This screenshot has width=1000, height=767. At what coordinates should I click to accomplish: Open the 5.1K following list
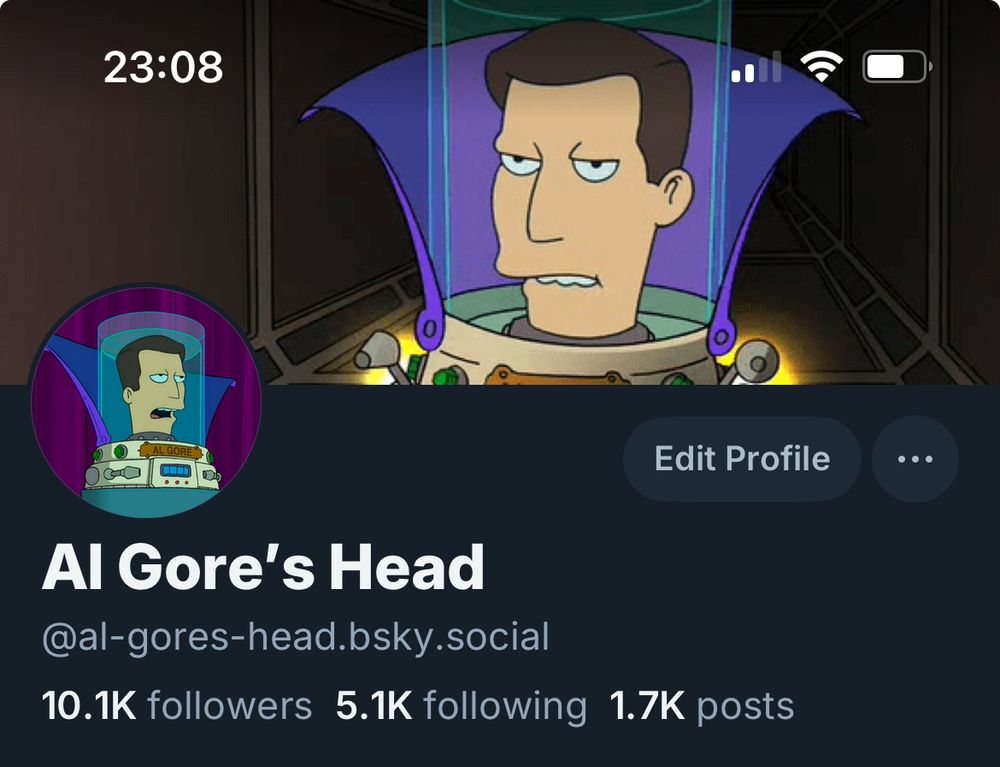coord(461,706)
